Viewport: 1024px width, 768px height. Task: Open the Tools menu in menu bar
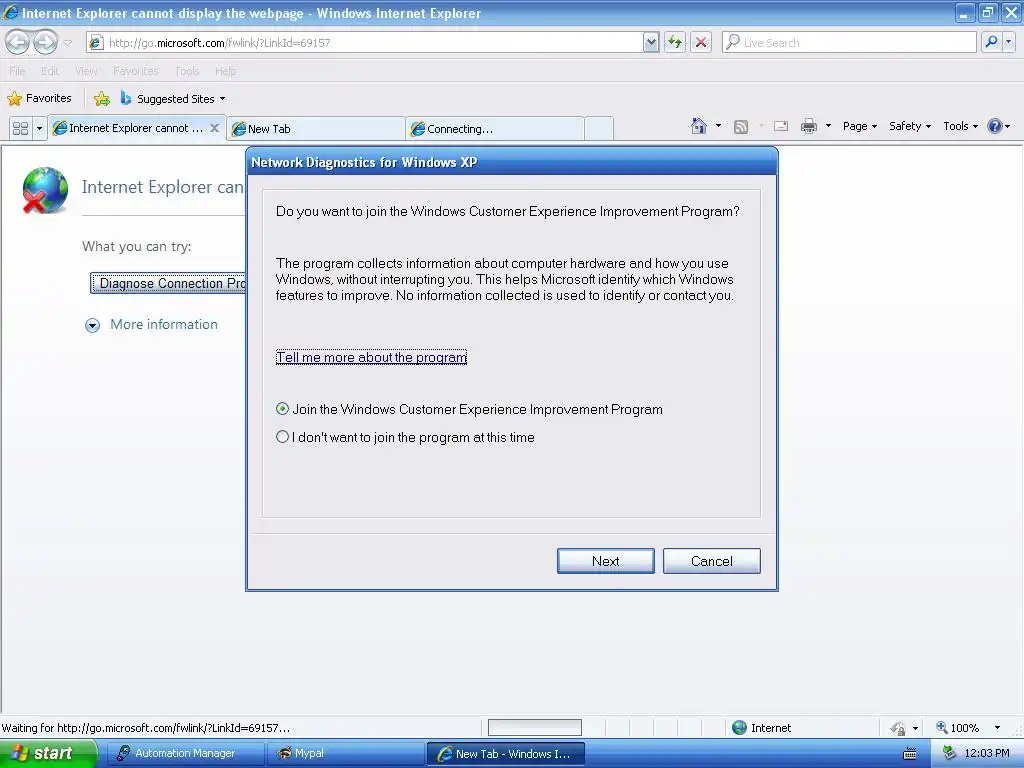(187, 71)
